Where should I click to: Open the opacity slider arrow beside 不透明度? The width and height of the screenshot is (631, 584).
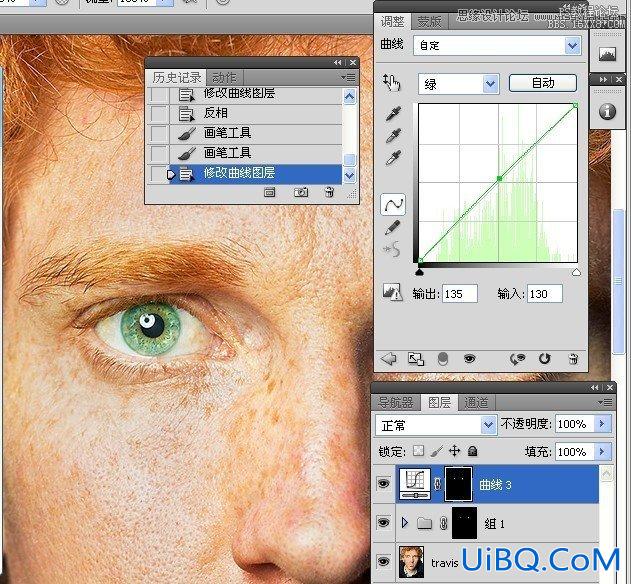point(602,424)
